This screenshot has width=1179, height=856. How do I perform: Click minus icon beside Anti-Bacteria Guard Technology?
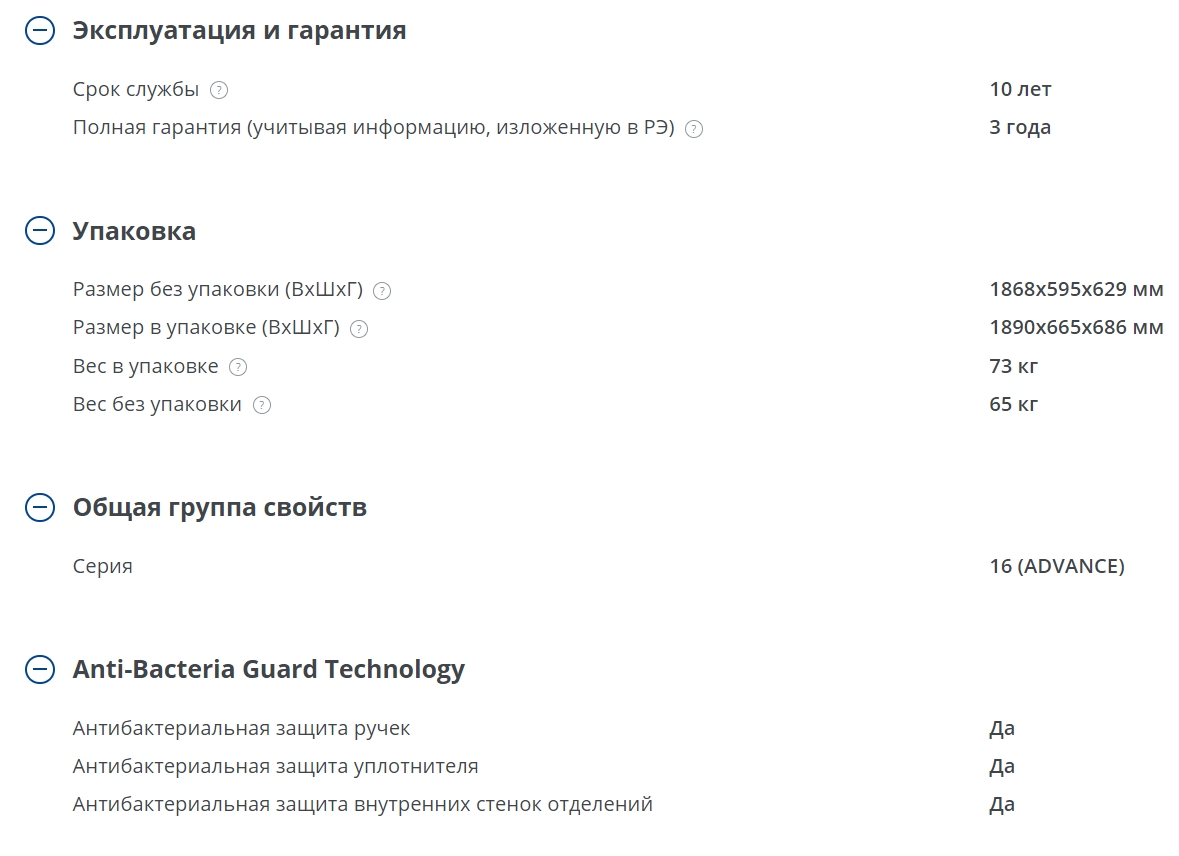pyautogui.click(x=40, y=670)
